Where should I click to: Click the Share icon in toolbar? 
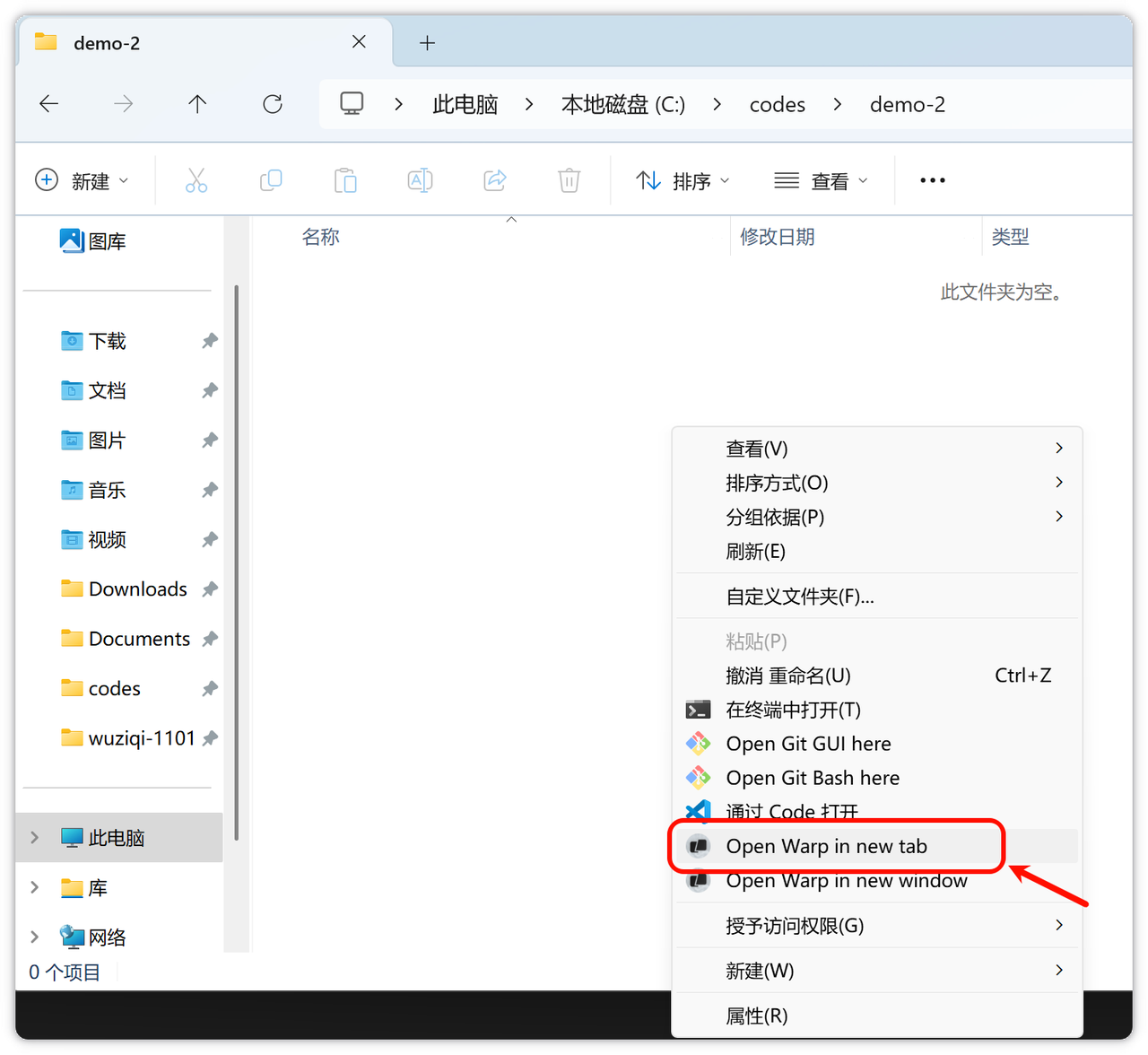(x=495, y=180)
